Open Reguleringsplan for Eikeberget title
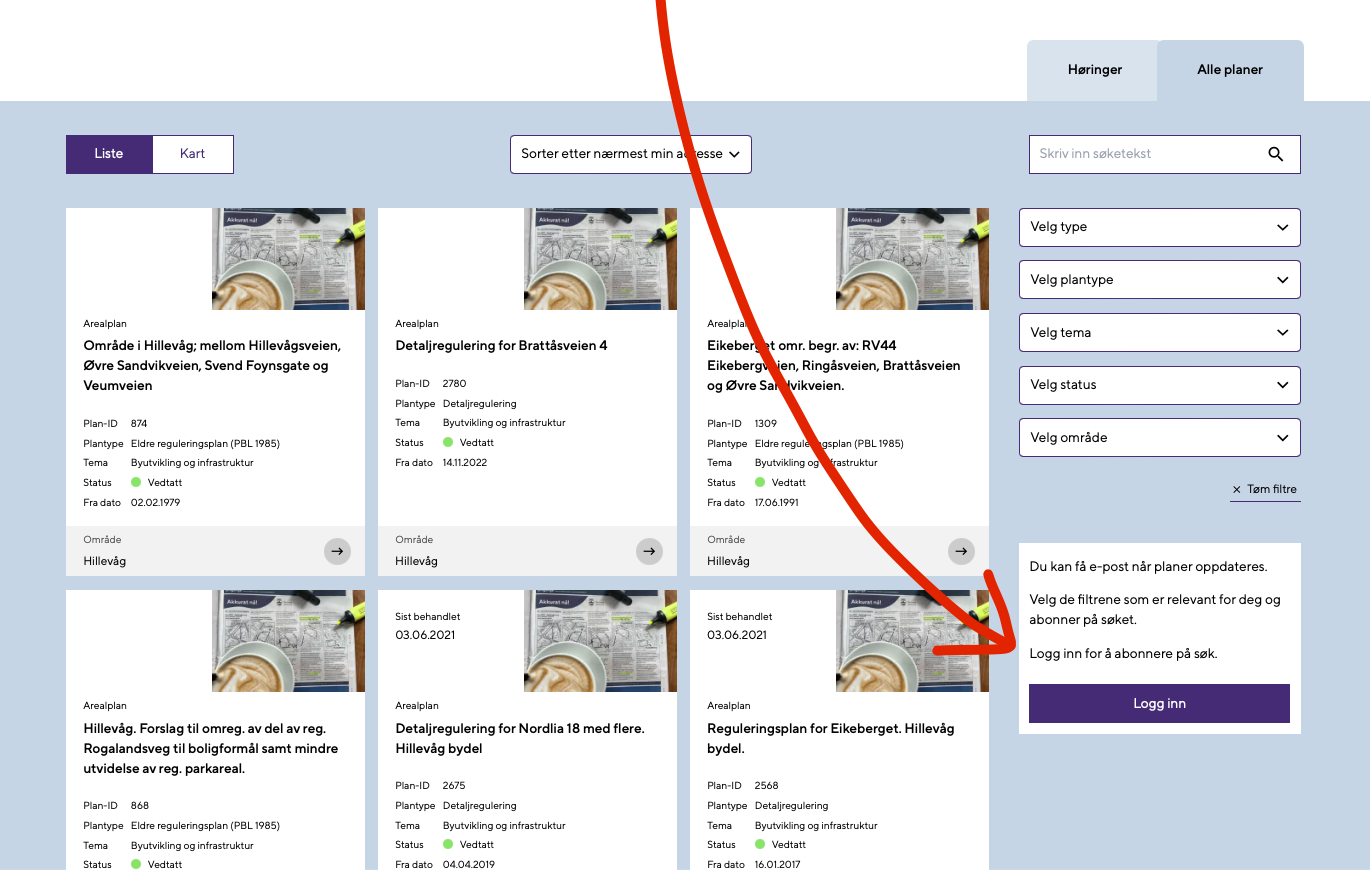The height and width of the screenshot is (870, 1370). click(830, 738)
